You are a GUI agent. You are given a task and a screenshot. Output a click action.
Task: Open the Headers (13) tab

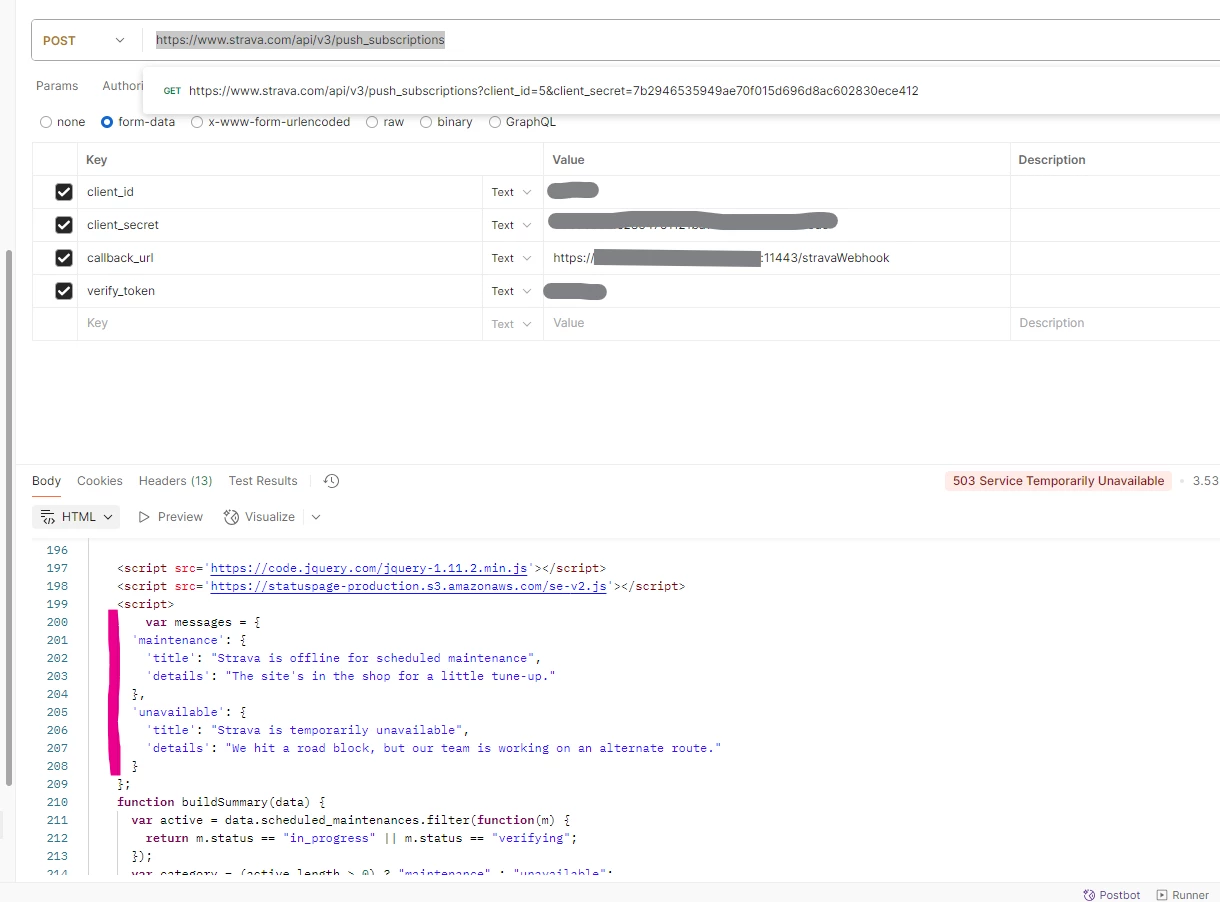[176, 481]
